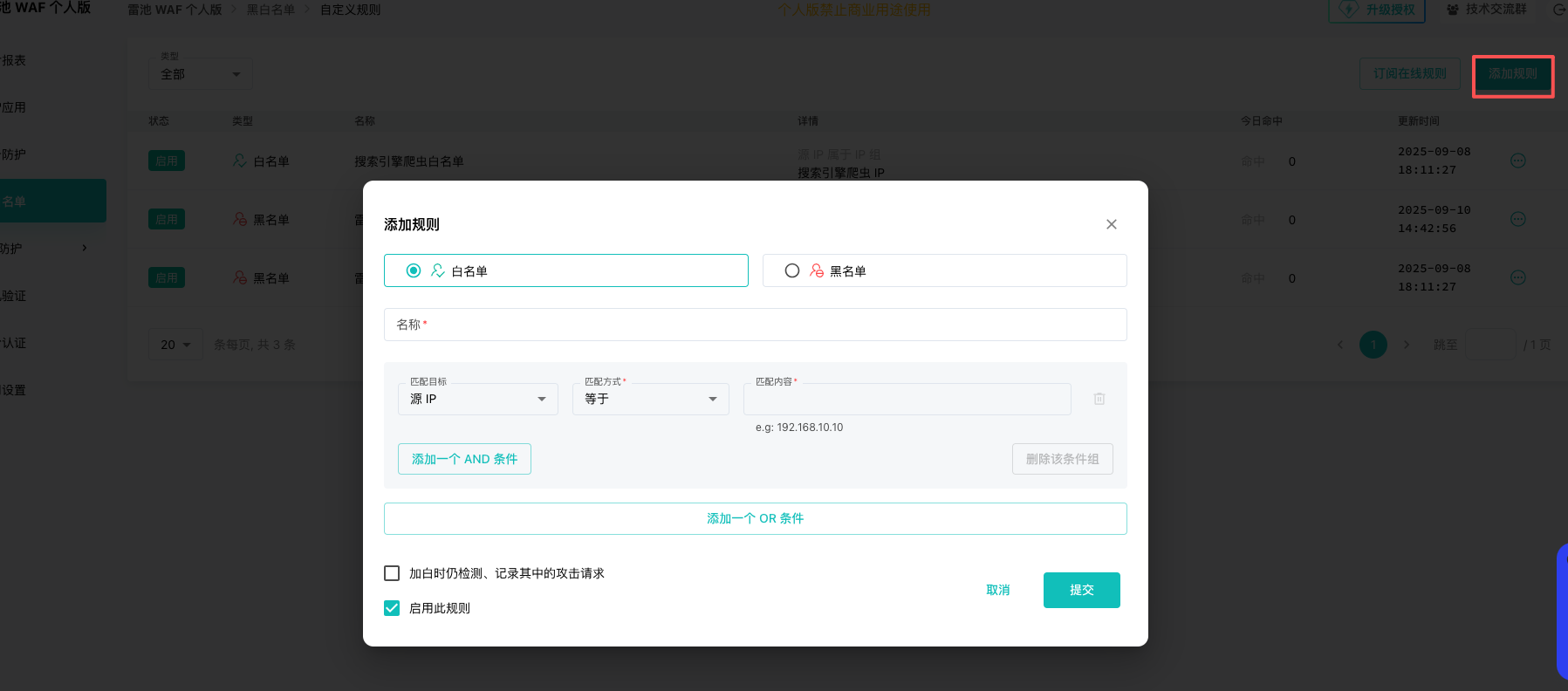This screenshot has height=691, width=1568.
Task: Select the 黑名单 radio option
Action: 792,270
